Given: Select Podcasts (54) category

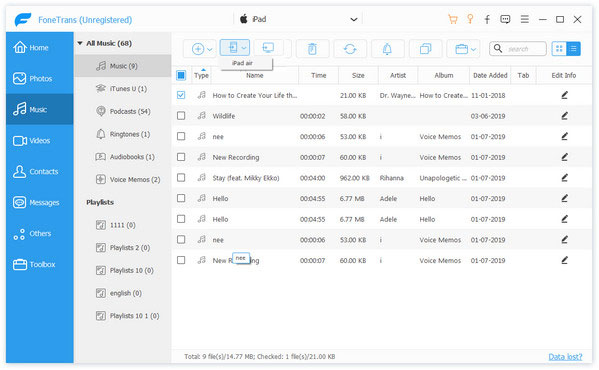Looking at the screenshot, I should pos(123,111).
